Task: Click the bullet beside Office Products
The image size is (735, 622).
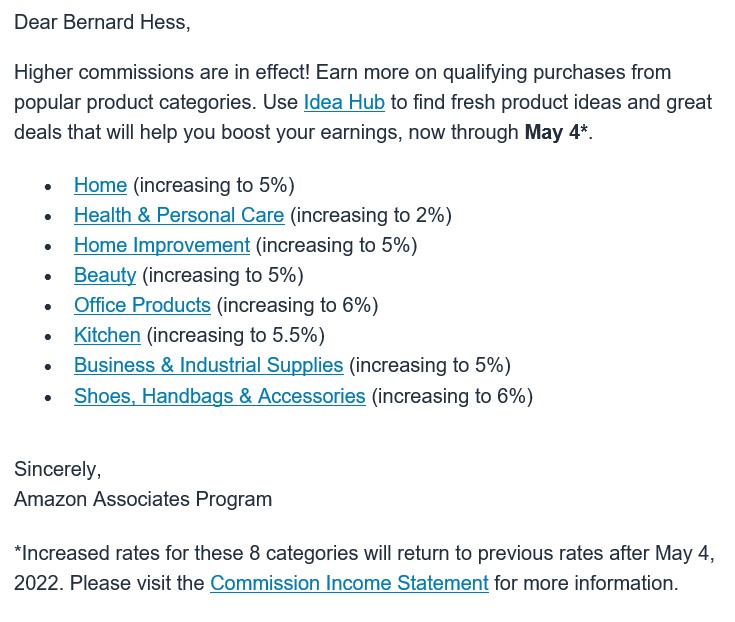Action: click(x=48, y=307)
